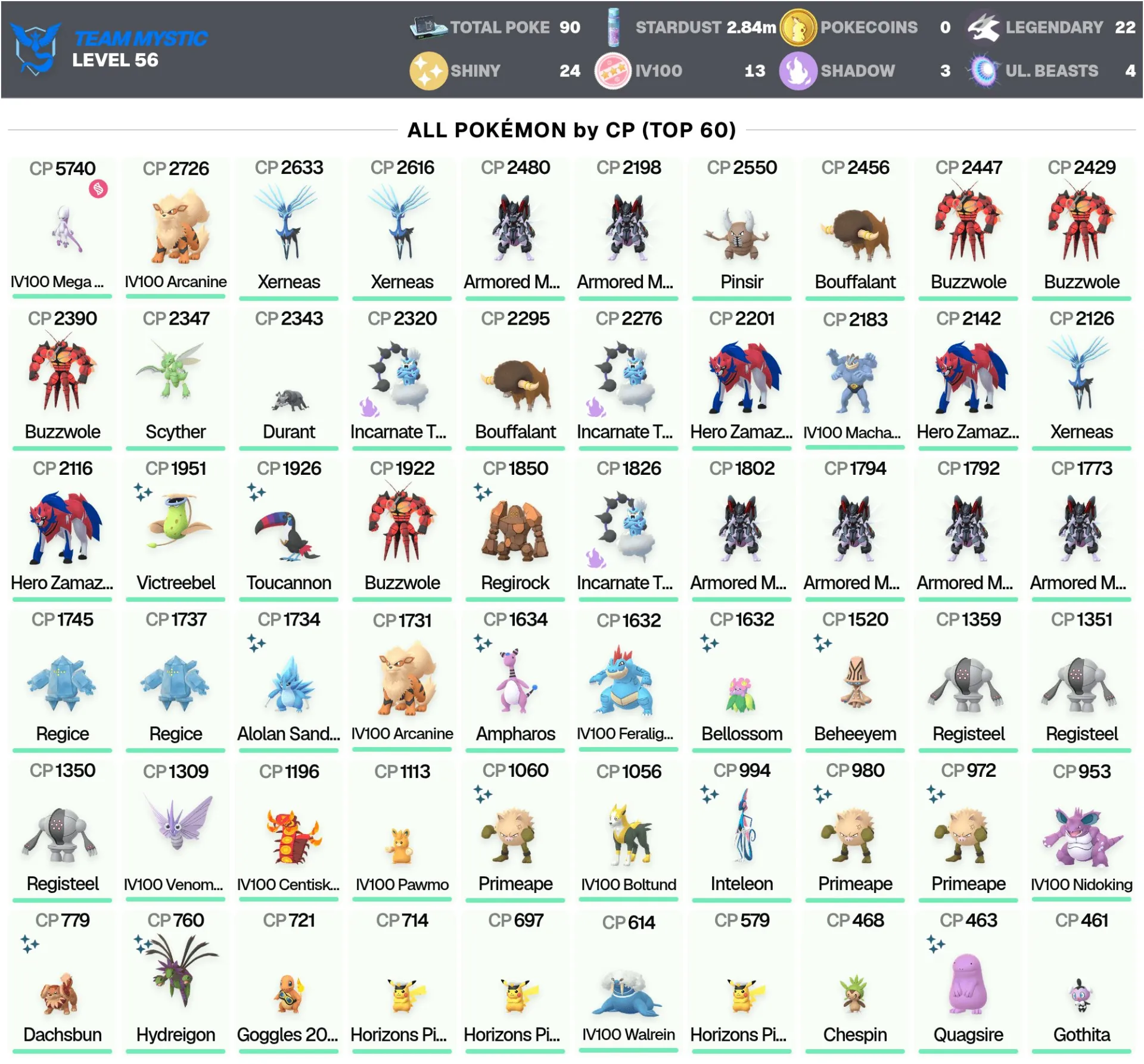Click shiny sparkle icon on Victreebel card

(x=143, y=493)
